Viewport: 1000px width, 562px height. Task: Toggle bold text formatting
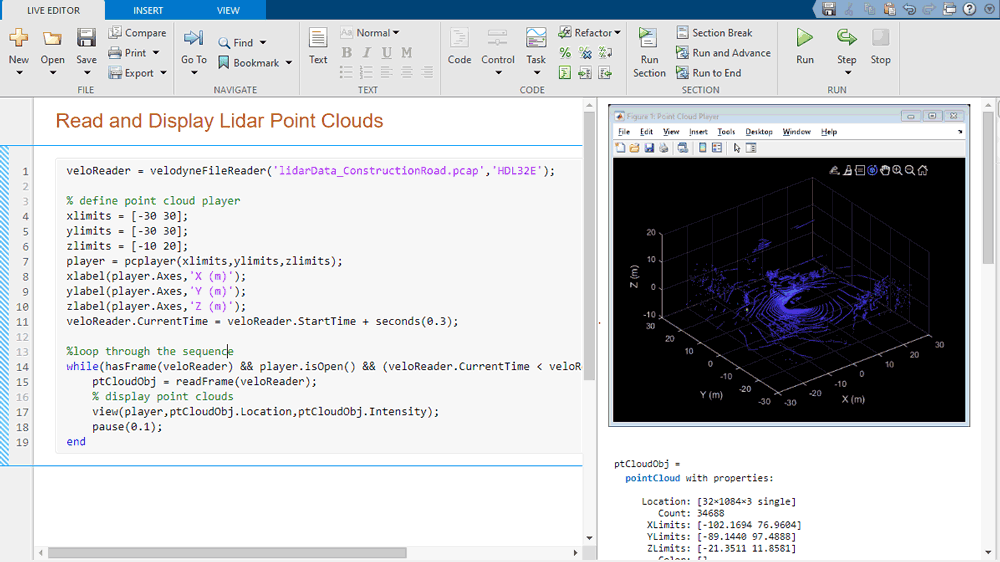click(346, 53)
